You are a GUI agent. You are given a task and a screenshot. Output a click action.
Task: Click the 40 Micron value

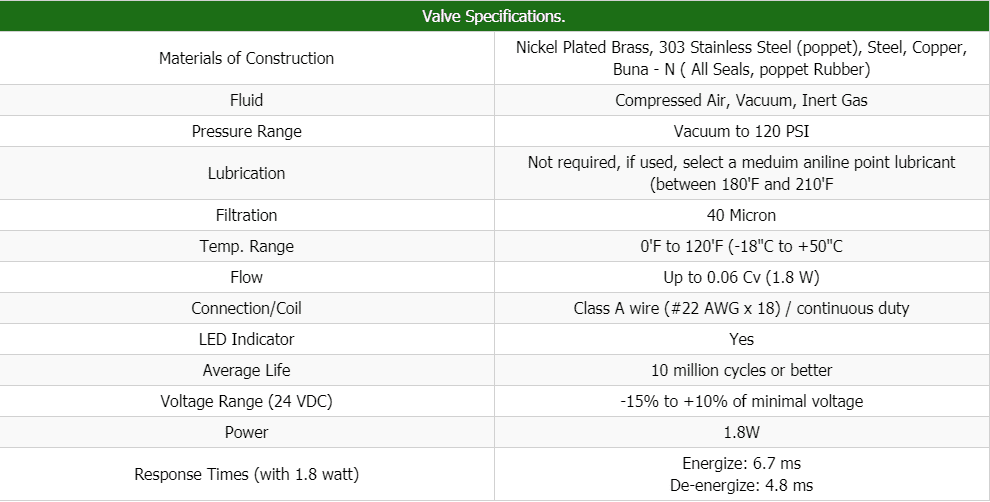[x=741, y=215]
